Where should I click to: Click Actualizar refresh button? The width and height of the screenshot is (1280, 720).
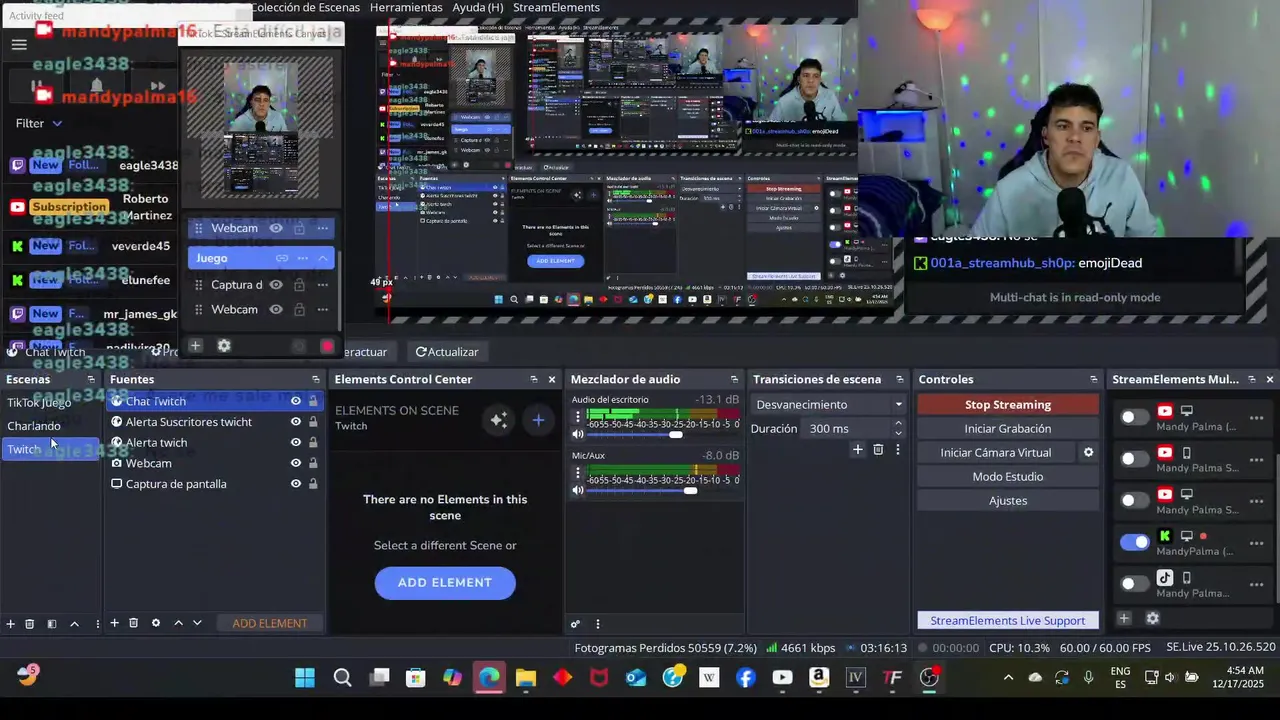447,352
